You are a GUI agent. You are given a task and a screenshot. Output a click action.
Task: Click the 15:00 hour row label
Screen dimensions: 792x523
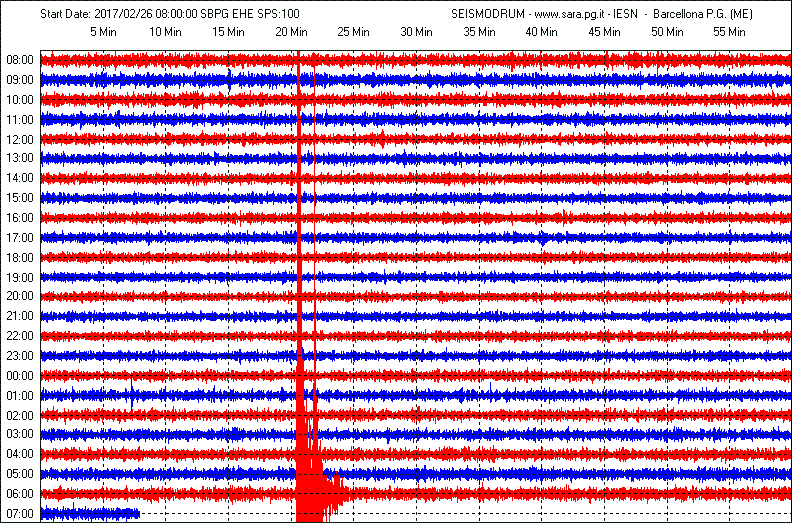(20, 198)
